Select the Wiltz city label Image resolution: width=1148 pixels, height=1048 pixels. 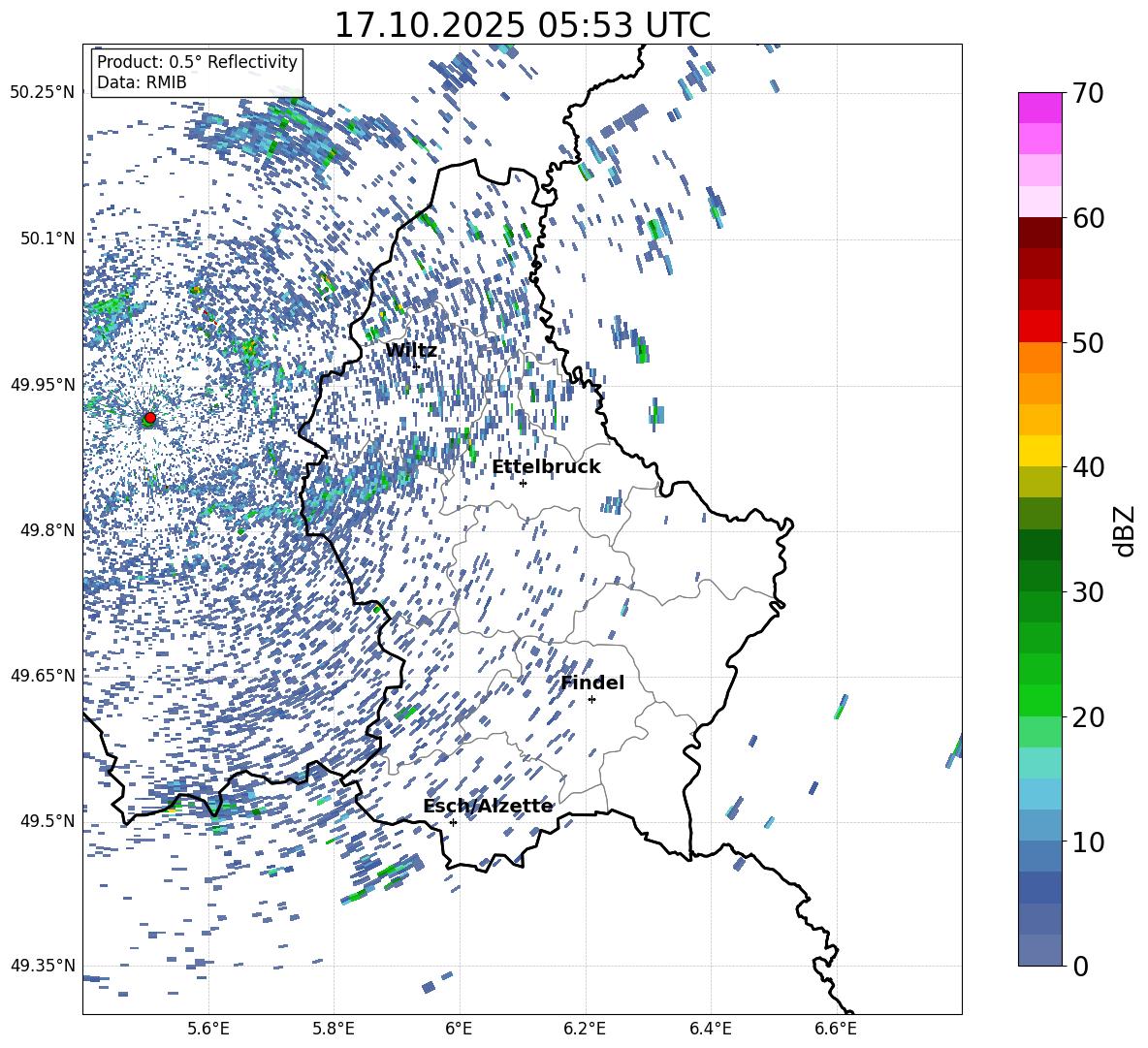(411, 350)
